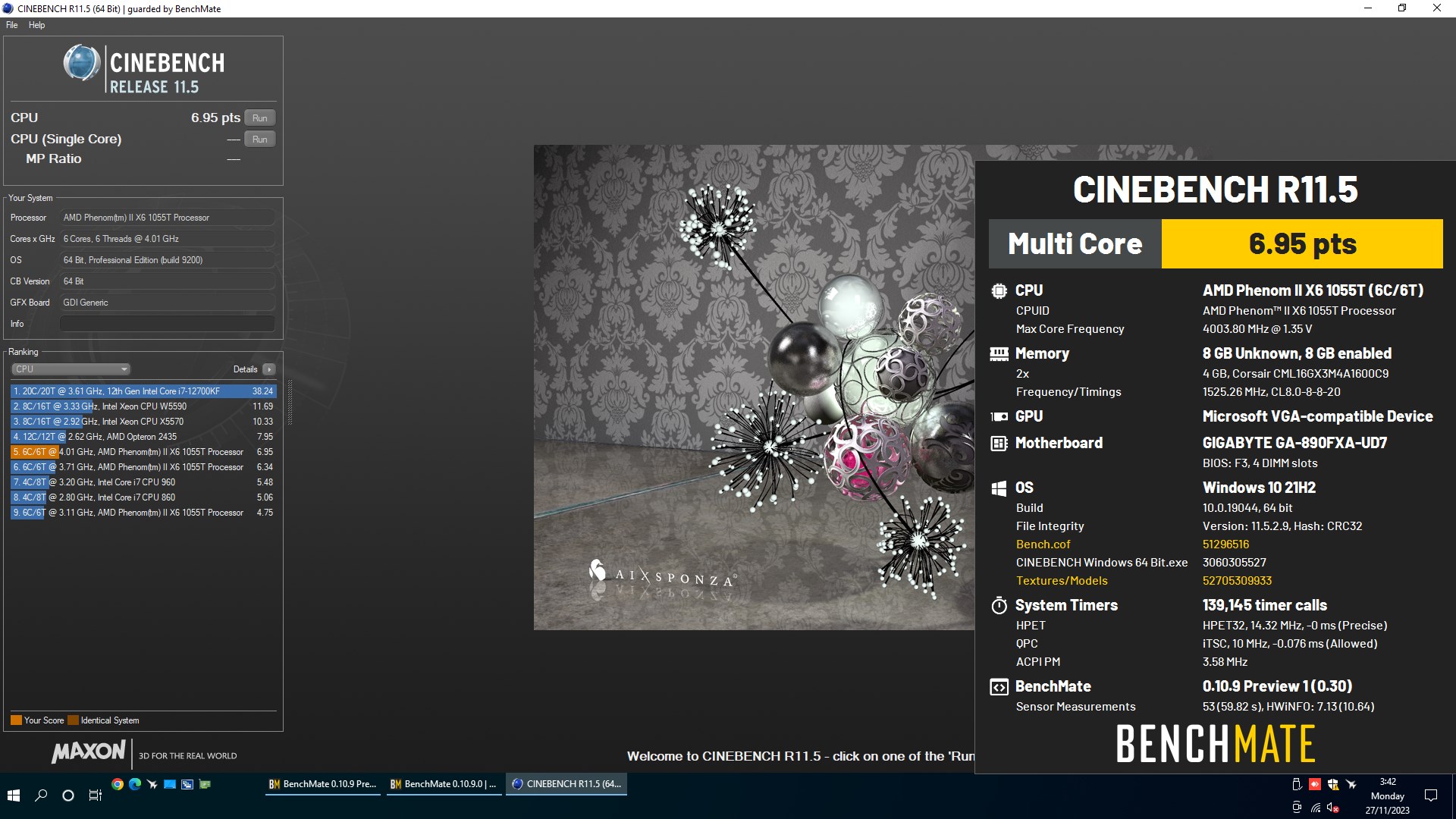
Task: Select the Core i7 CPU 860 ranking row
Action: click(143, 497)
